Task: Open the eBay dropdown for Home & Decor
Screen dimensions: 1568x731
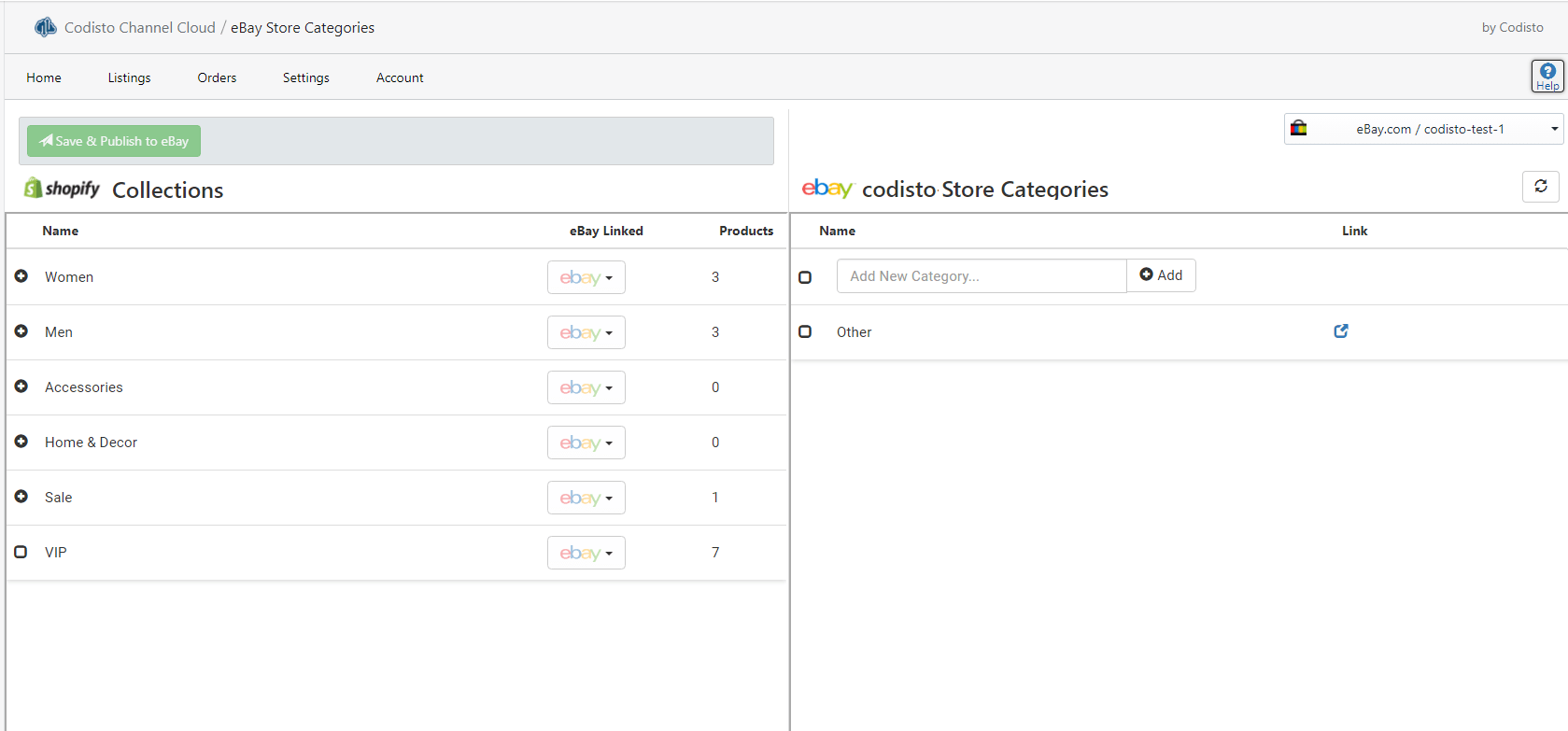Action: (x=586, y=443)
